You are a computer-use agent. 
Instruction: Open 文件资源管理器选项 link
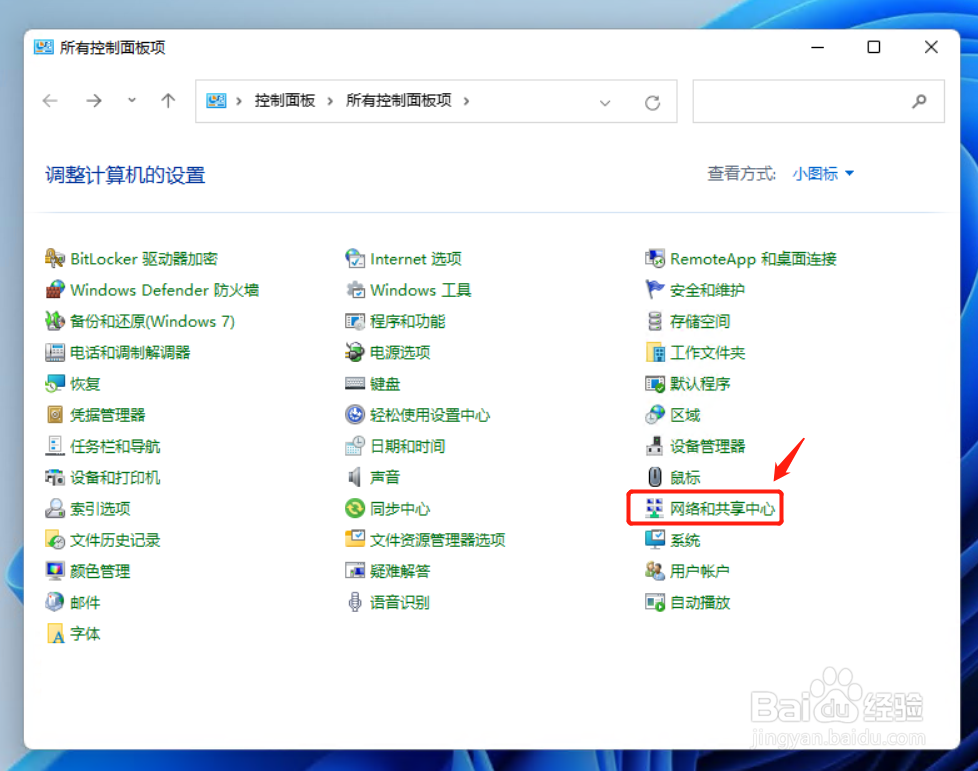coord(437,540)
